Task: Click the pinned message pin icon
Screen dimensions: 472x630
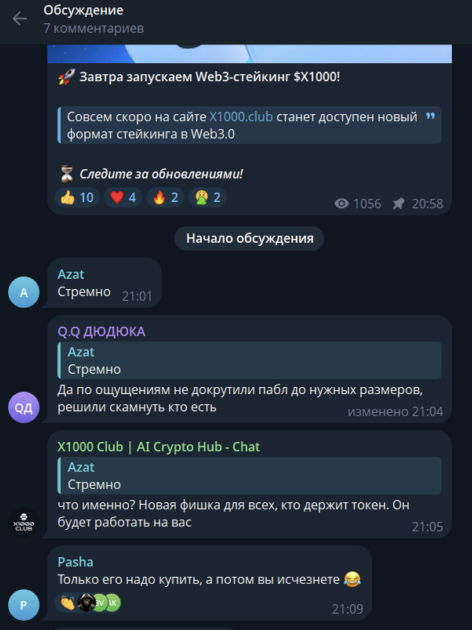Action: click(398, 204)
